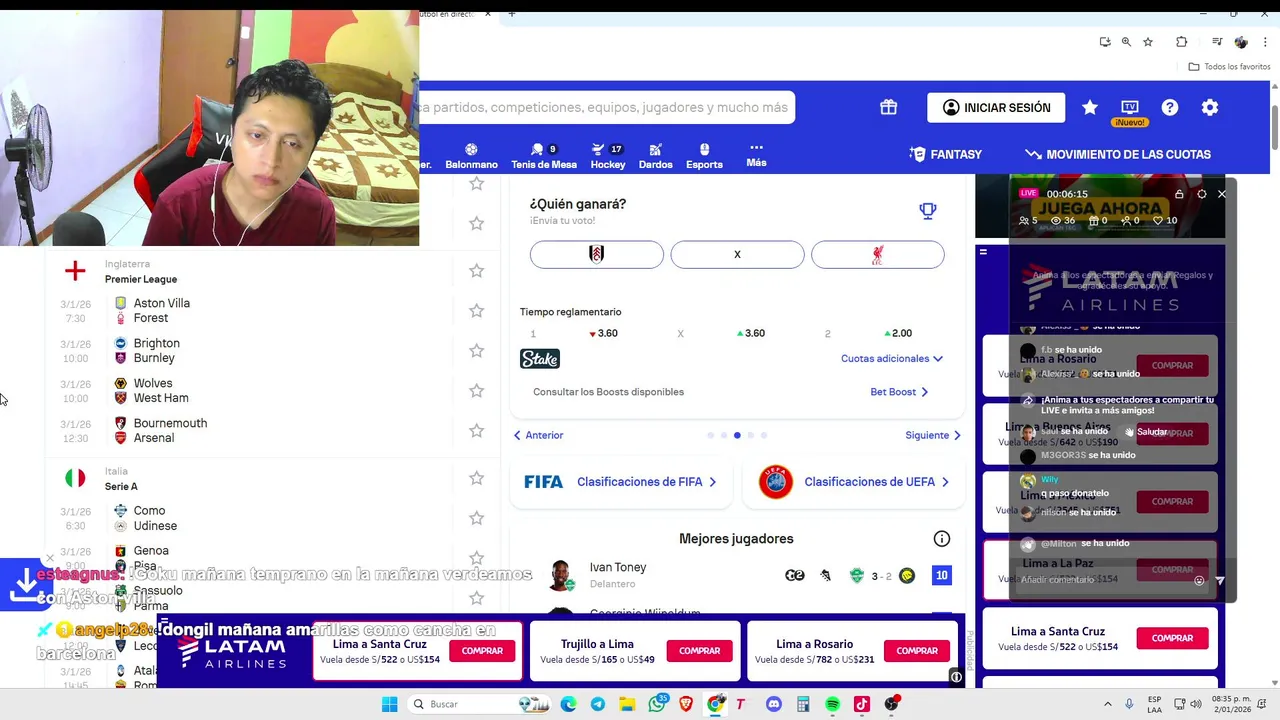Open the live stream overlay settings icon
This screenshot has height=720, width=1280.
(1202, 194)
